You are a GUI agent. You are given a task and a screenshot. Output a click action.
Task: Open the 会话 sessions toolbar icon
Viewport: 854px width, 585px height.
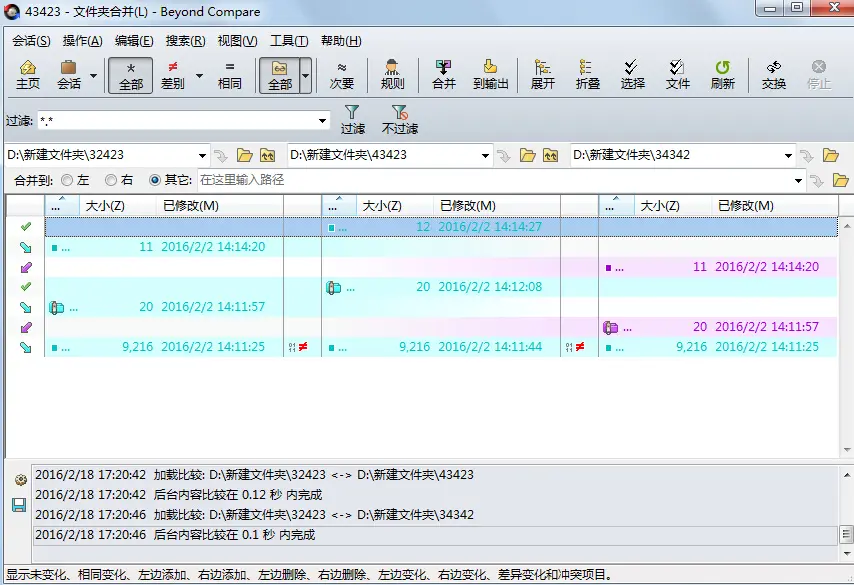coord(69,75)
